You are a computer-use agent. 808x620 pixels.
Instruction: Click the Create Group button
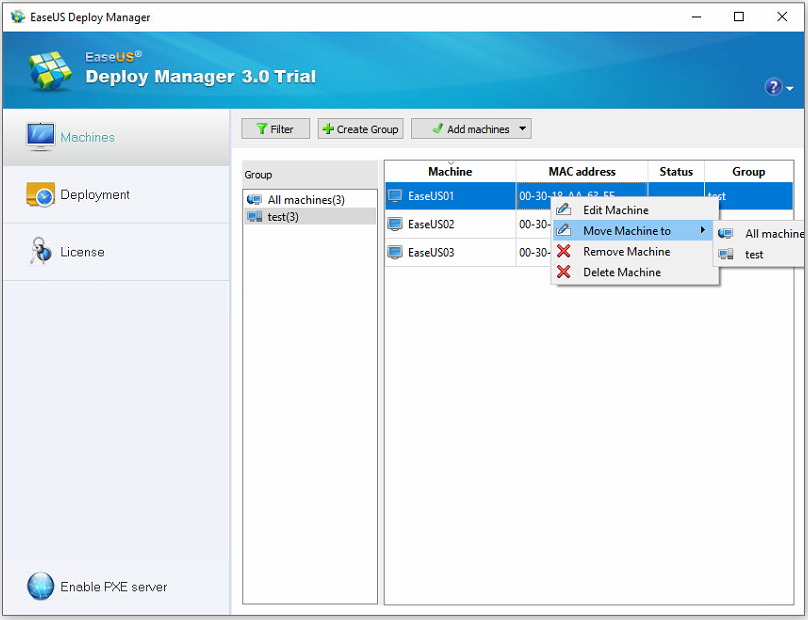(x=360, y=129)
